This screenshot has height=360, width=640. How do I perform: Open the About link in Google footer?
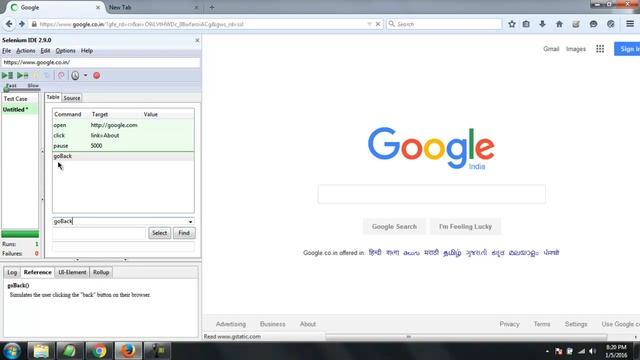click(x=308, y=324)
